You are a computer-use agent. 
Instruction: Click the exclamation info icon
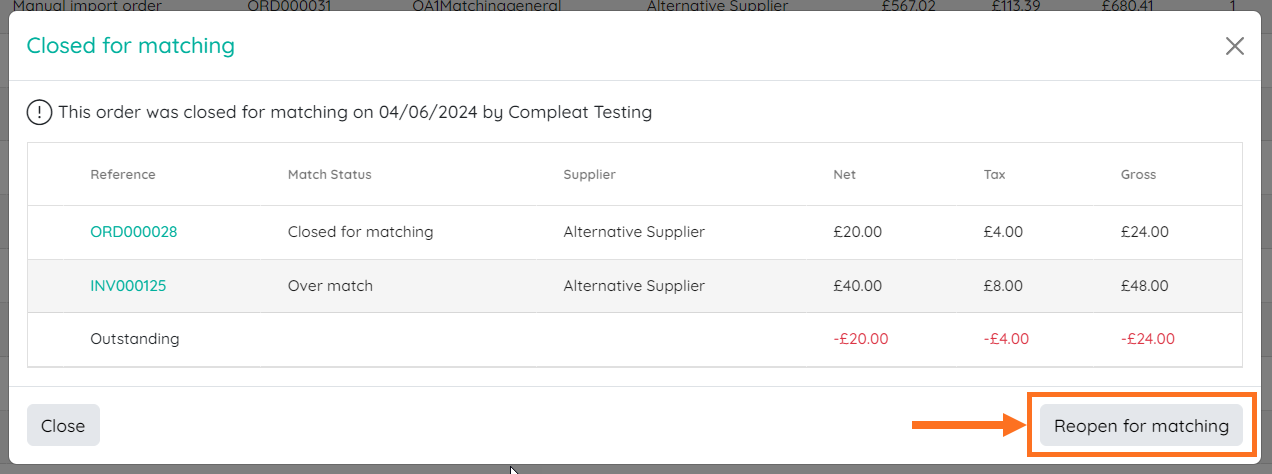pyautogui.click(x=39, y=112)
